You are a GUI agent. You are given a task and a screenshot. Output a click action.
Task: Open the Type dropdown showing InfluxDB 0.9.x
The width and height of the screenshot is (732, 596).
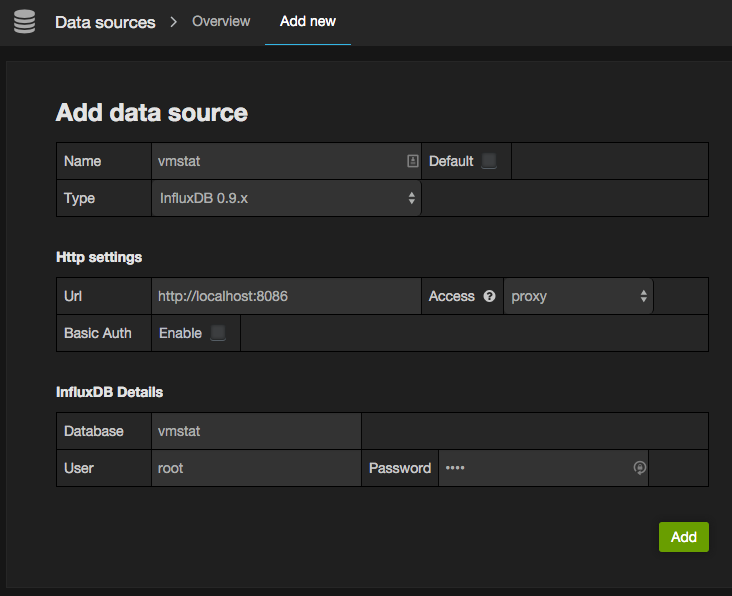click(x=287, y=198)
